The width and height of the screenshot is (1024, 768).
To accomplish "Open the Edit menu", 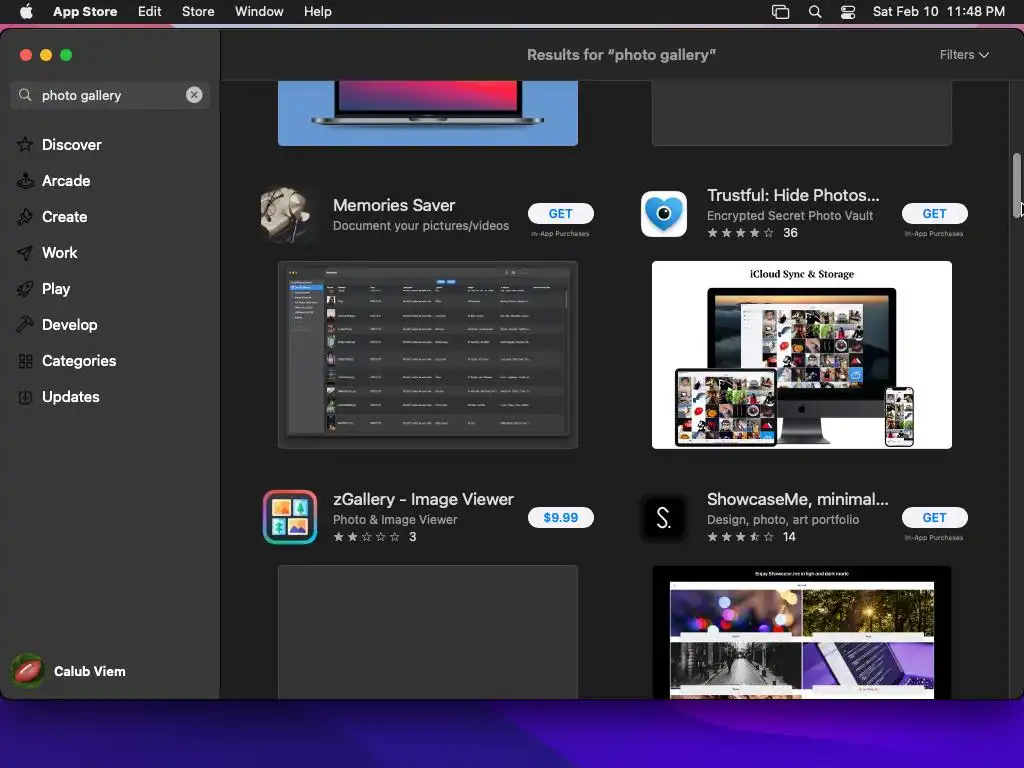I will point(150,11).
